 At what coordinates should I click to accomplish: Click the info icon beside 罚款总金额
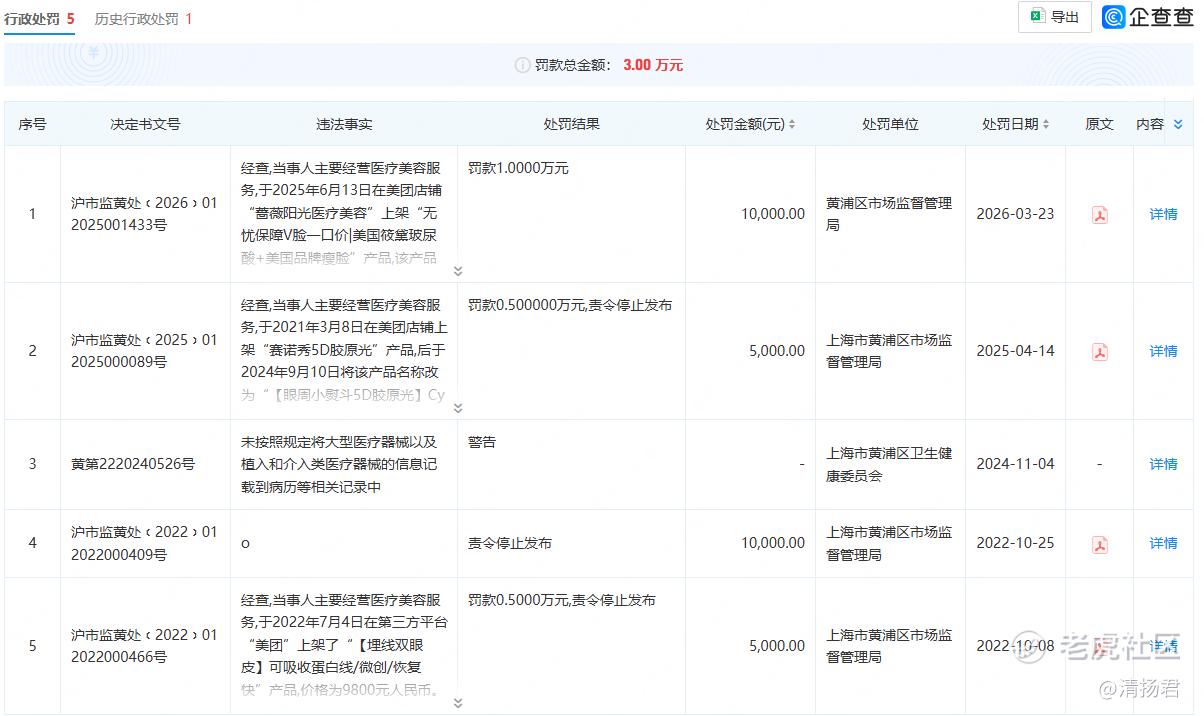522,65
